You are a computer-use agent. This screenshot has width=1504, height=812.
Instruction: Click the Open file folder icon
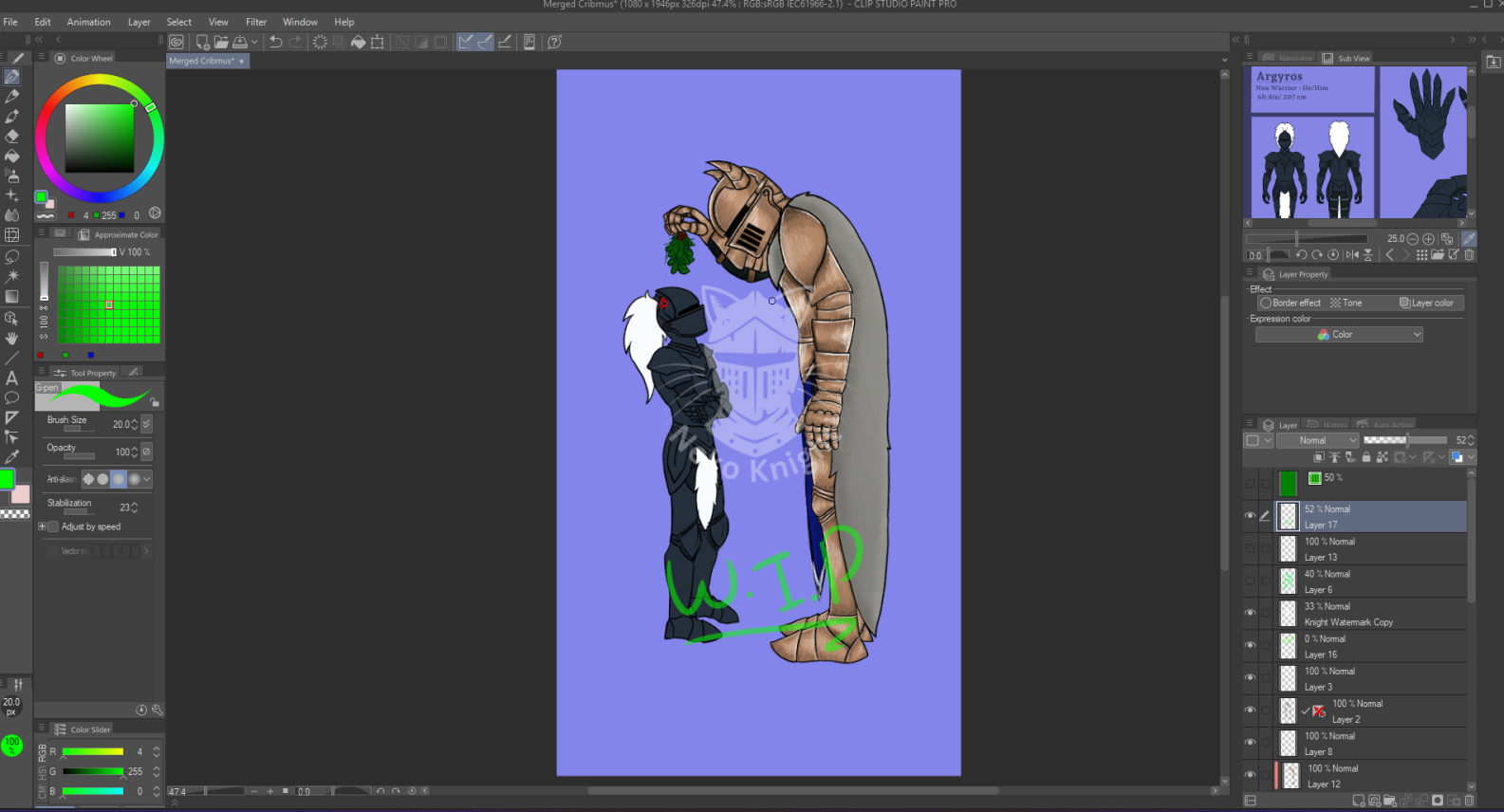pyautogui.click(x=221, y=42)
